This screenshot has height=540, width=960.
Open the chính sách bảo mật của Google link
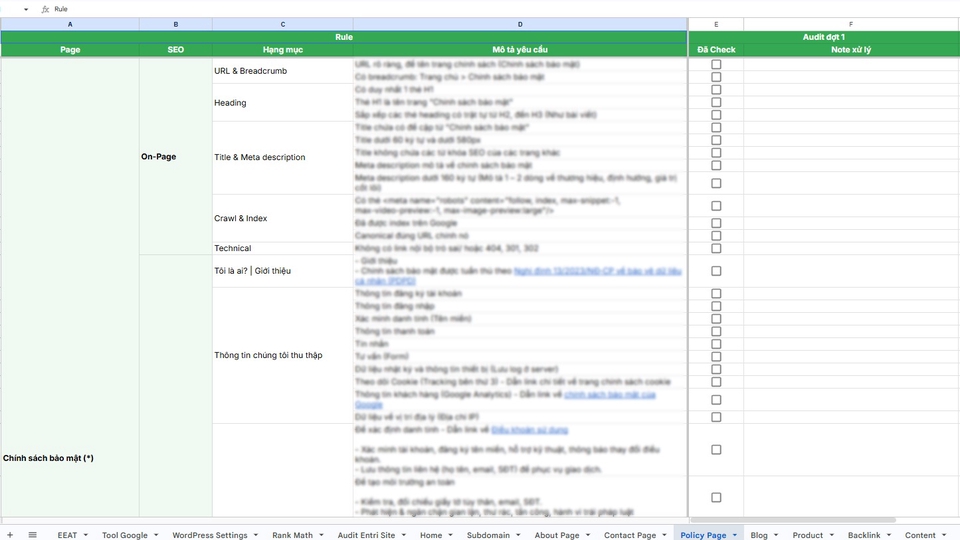(610, 395)
